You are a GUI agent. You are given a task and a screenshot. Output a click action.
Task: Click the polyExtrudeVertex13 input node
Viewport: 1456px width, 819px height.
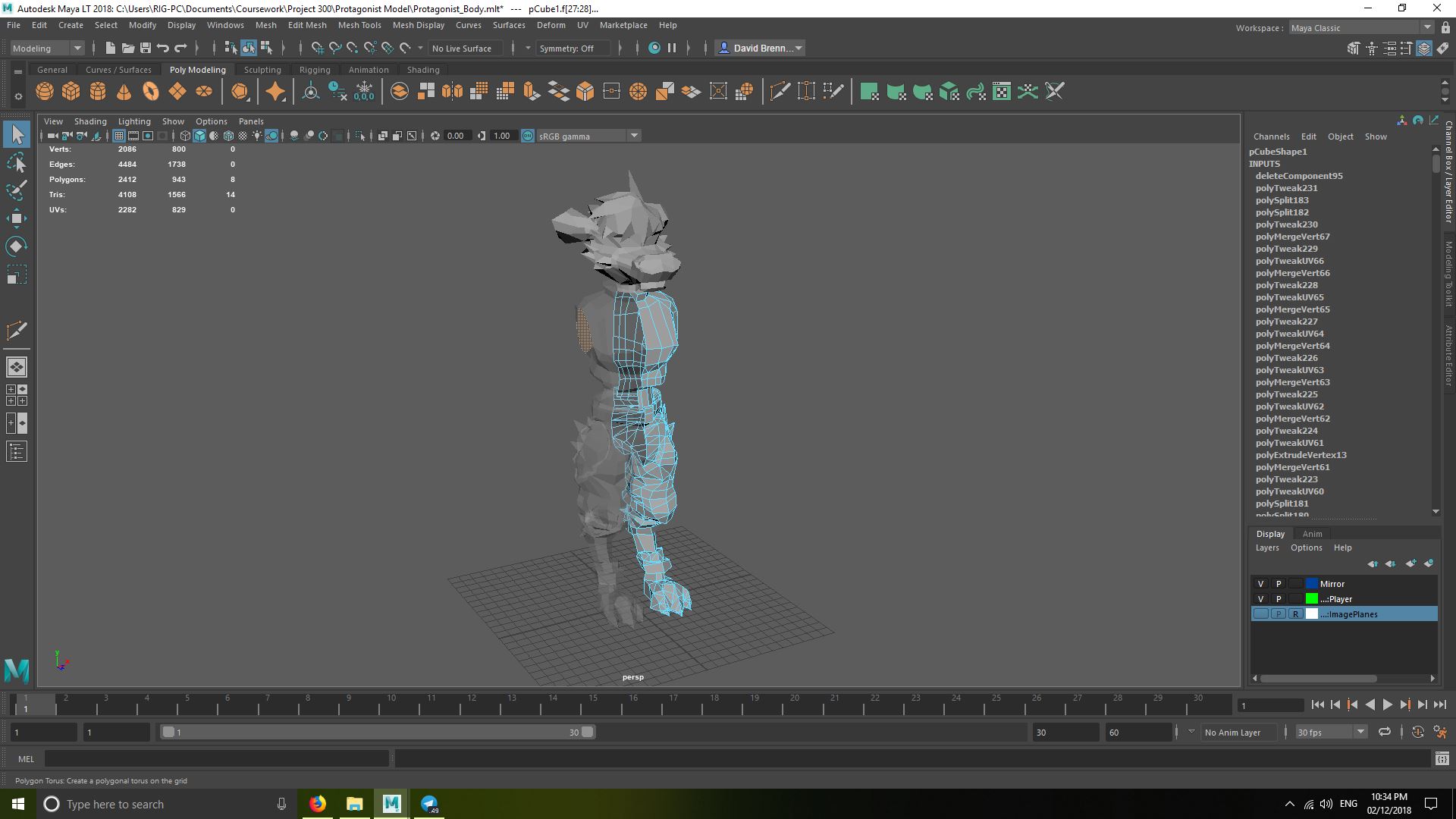[x=1301, y=455]
